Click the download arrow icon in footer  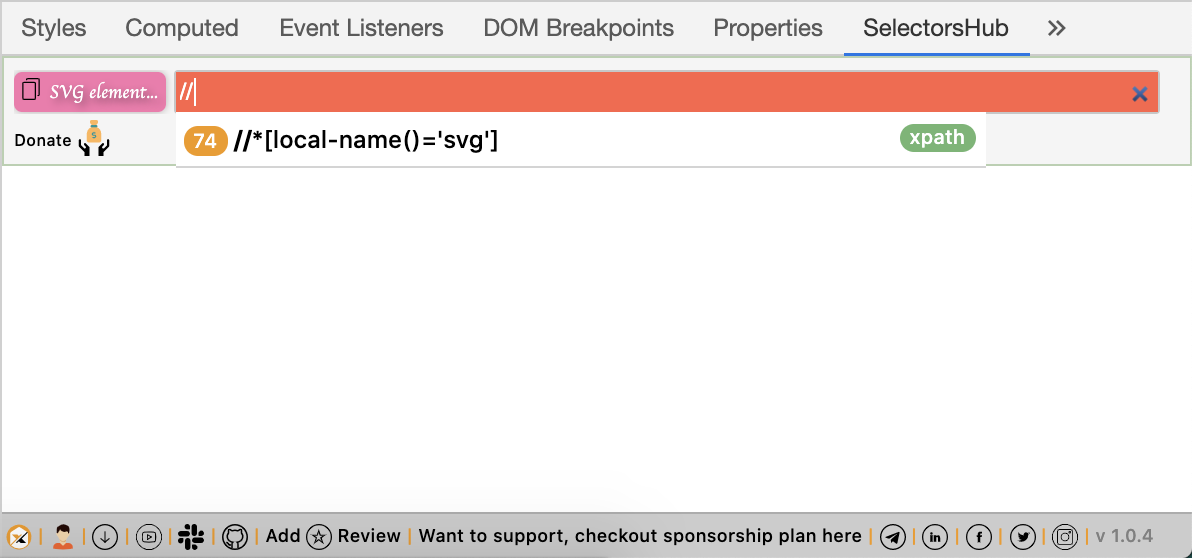click(x=105, y=537)
